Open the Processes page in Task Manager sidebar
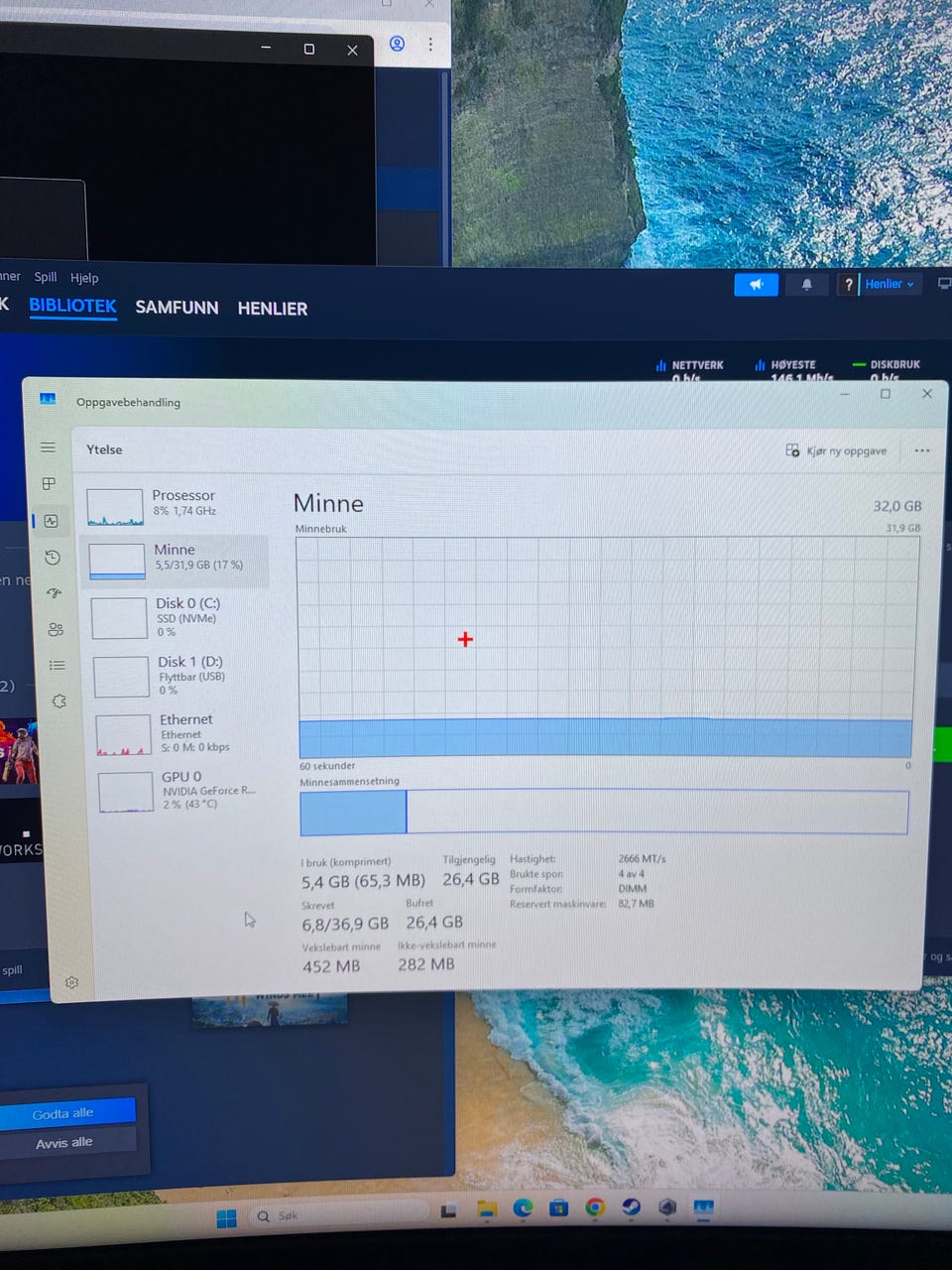 [49, 483]
